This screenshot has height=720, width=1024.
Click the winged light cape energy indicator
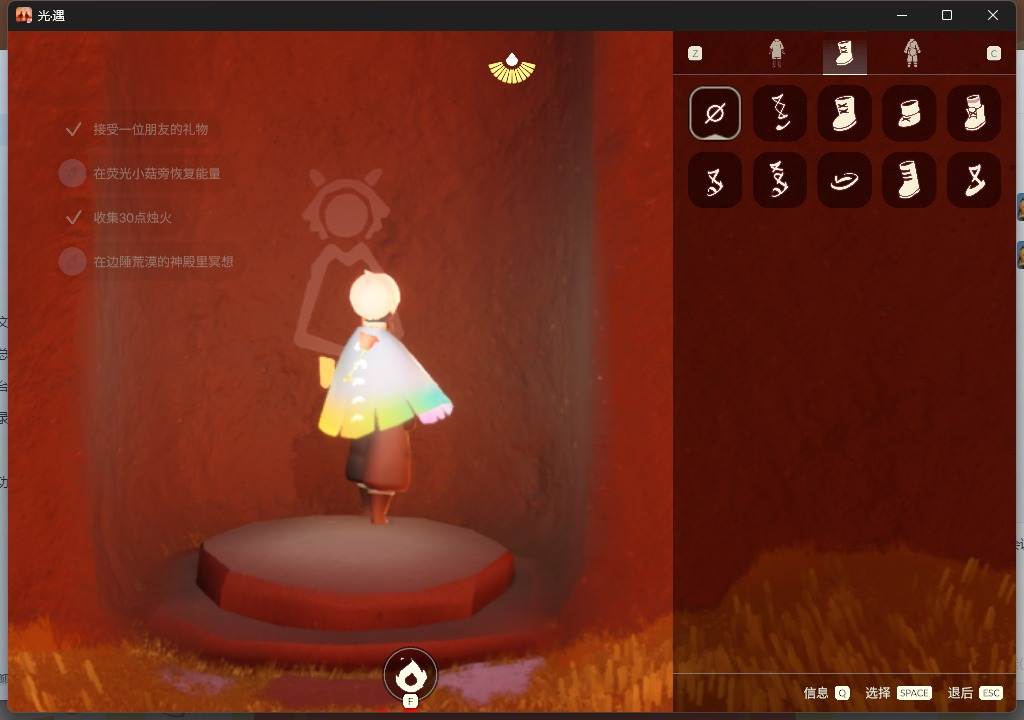tap(512, 69)
